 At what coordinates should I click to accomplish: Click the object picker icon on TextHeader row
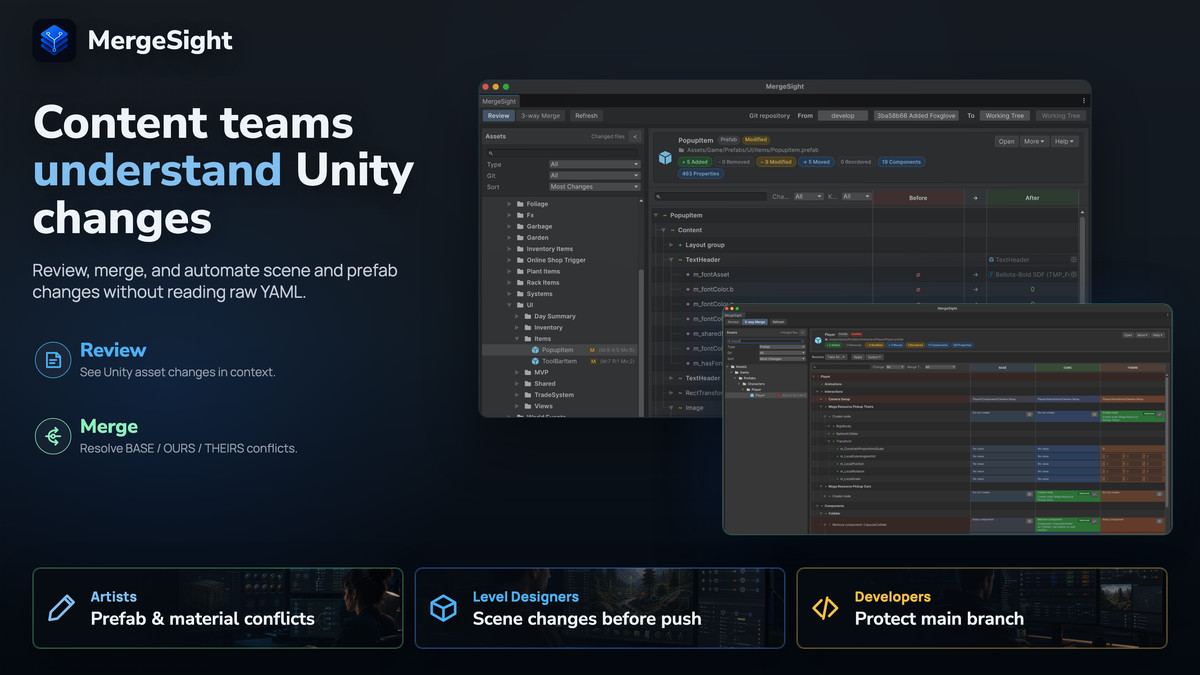pos(1073,260)
